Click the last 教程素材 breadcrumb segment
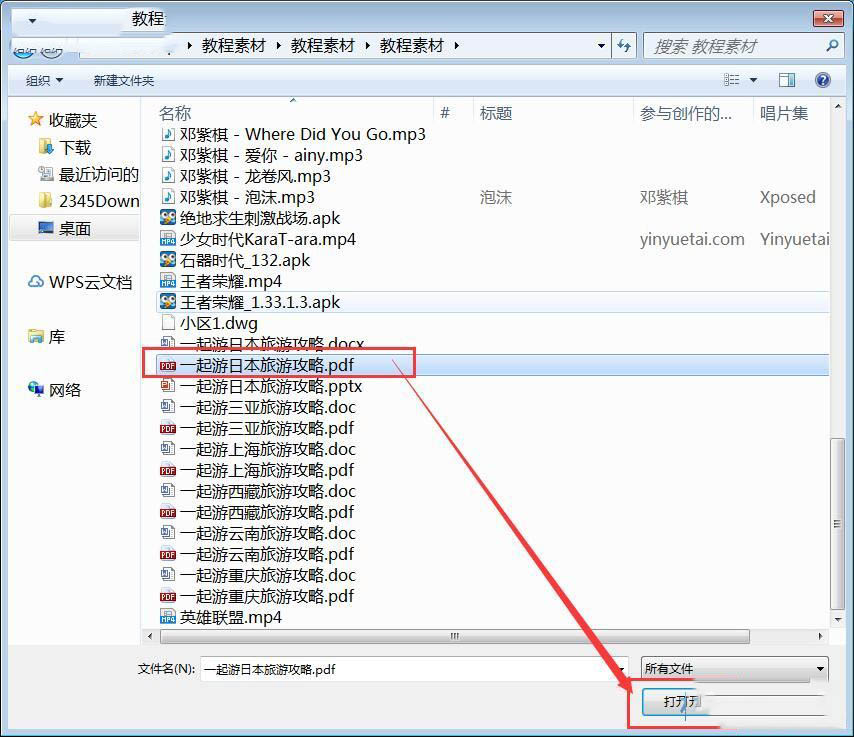The width and height of the screenshot is (854, 737). coord(411,46)
